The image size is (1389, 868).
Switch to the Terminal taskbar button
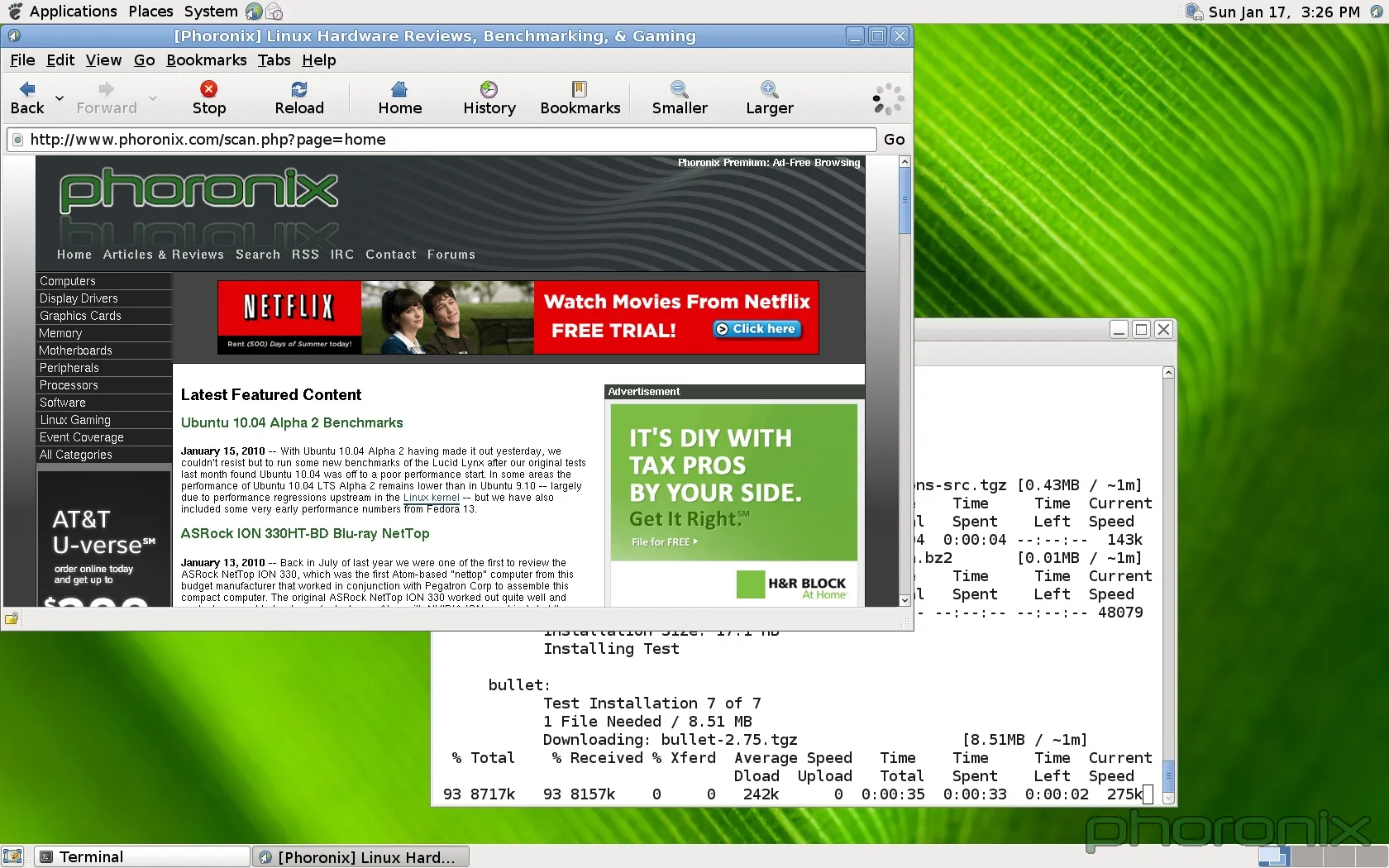pyautogui.click(x=143, y=856)
